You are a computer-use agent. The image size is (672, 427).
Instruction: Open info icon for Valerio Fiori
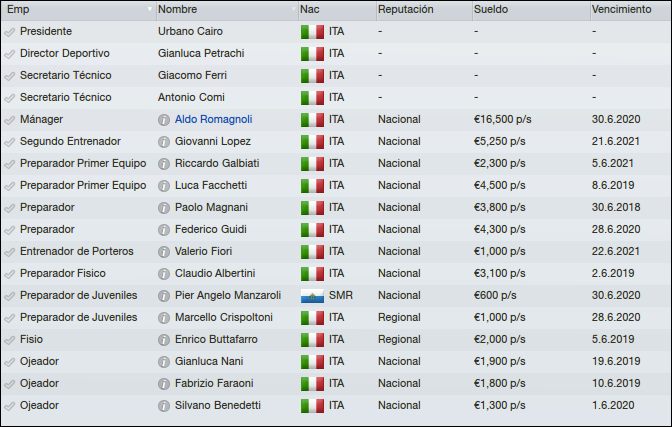[164, 252]
